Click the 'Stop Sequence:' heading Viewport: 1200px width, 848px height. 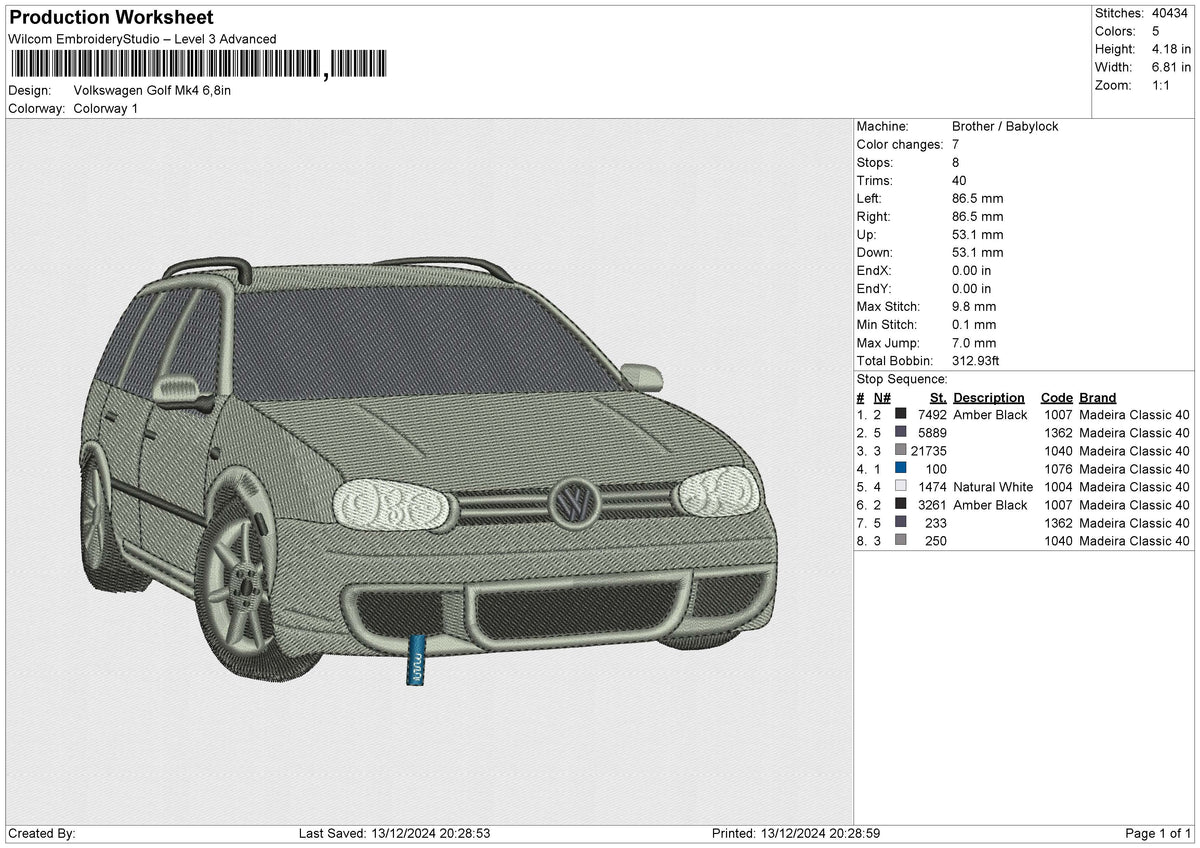click(x=902, y=379)
